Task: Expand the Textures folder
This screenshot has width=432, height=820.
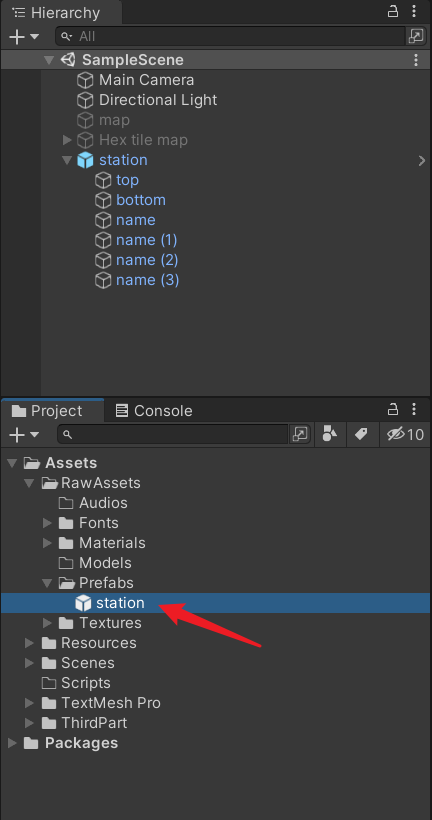Action: click(47, 623)
